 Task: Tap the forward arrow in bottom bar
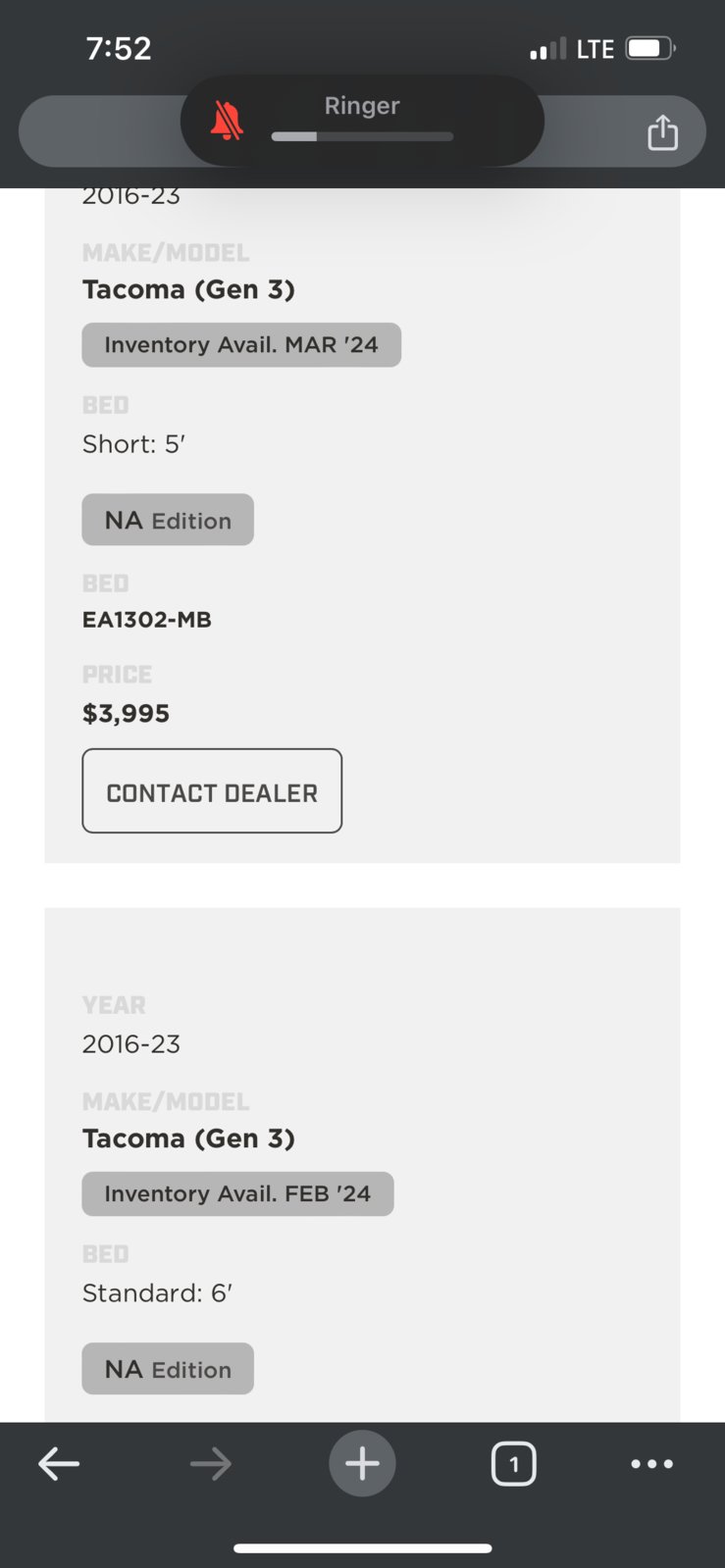coord(211,1464)
